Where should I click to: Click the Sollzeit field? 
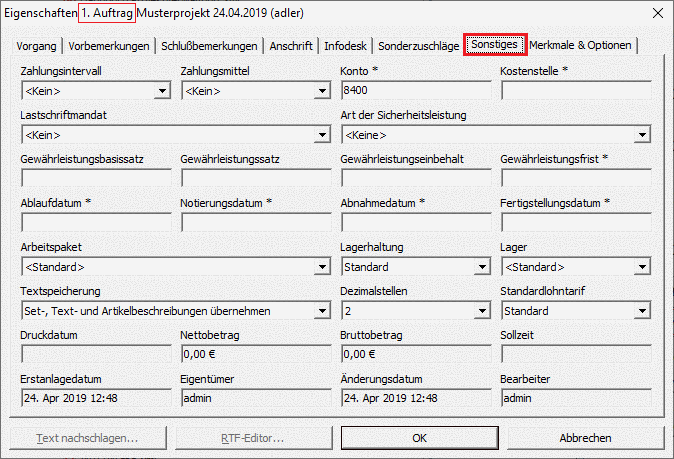click(576, 354)
